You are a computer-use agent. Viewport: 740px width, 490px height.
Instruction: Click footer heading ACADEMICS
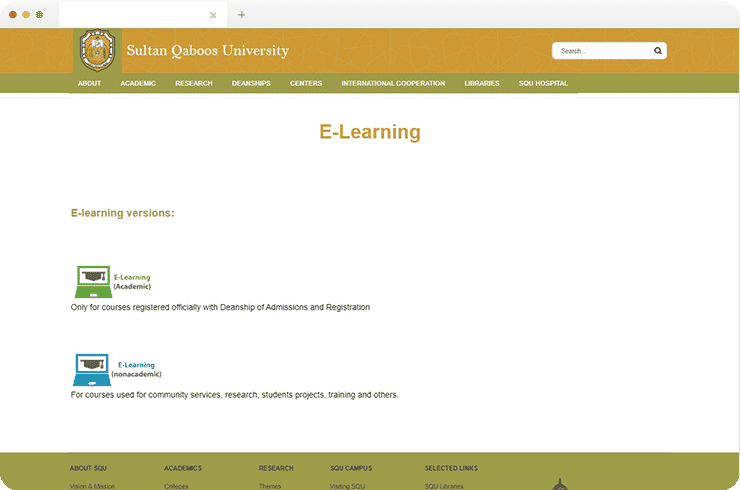[183, 468]
